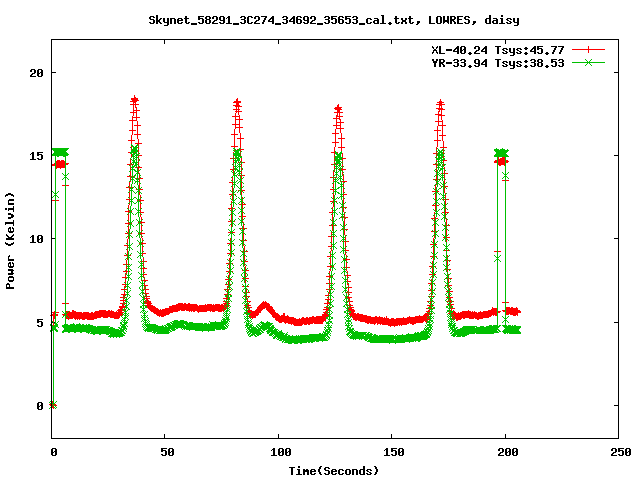Viewport: 640px width, 480px height.
Task: Click the second red peak near 82 seconds
Action: click(x=237, y=102)
